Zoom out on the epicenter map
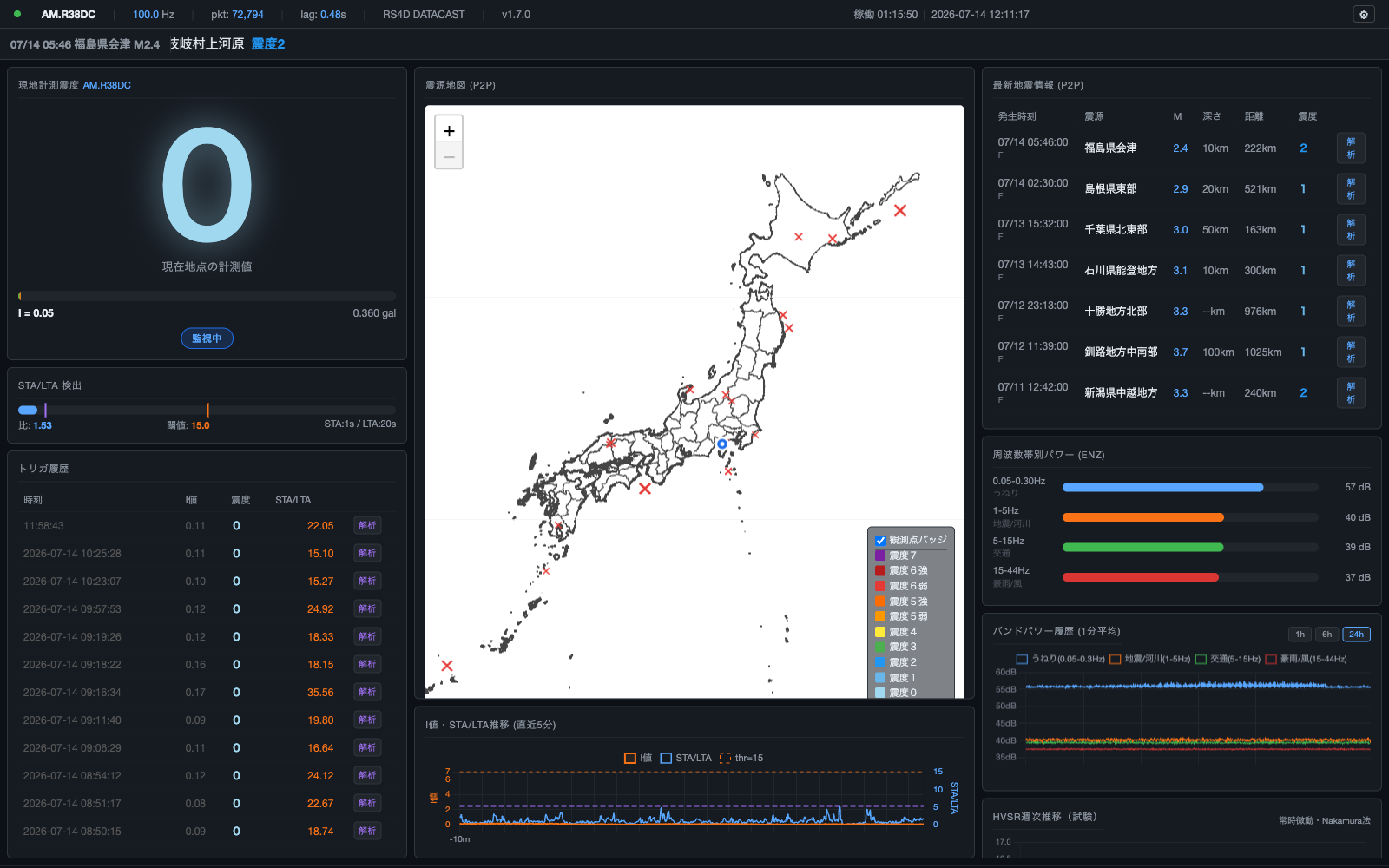 (449, 156)
